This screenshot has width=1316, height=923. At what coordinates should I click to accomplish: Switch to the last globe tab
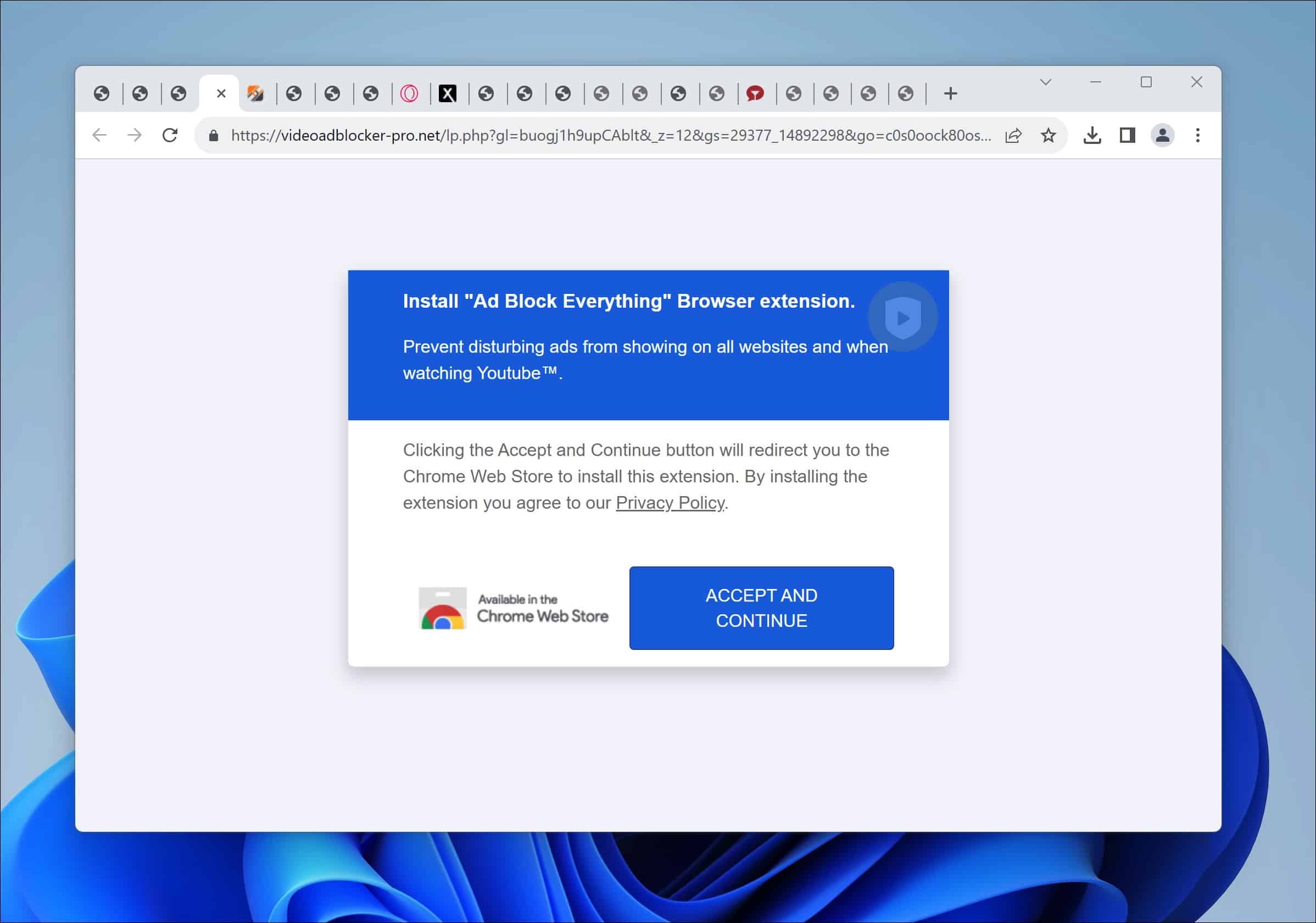click(906, 93)
